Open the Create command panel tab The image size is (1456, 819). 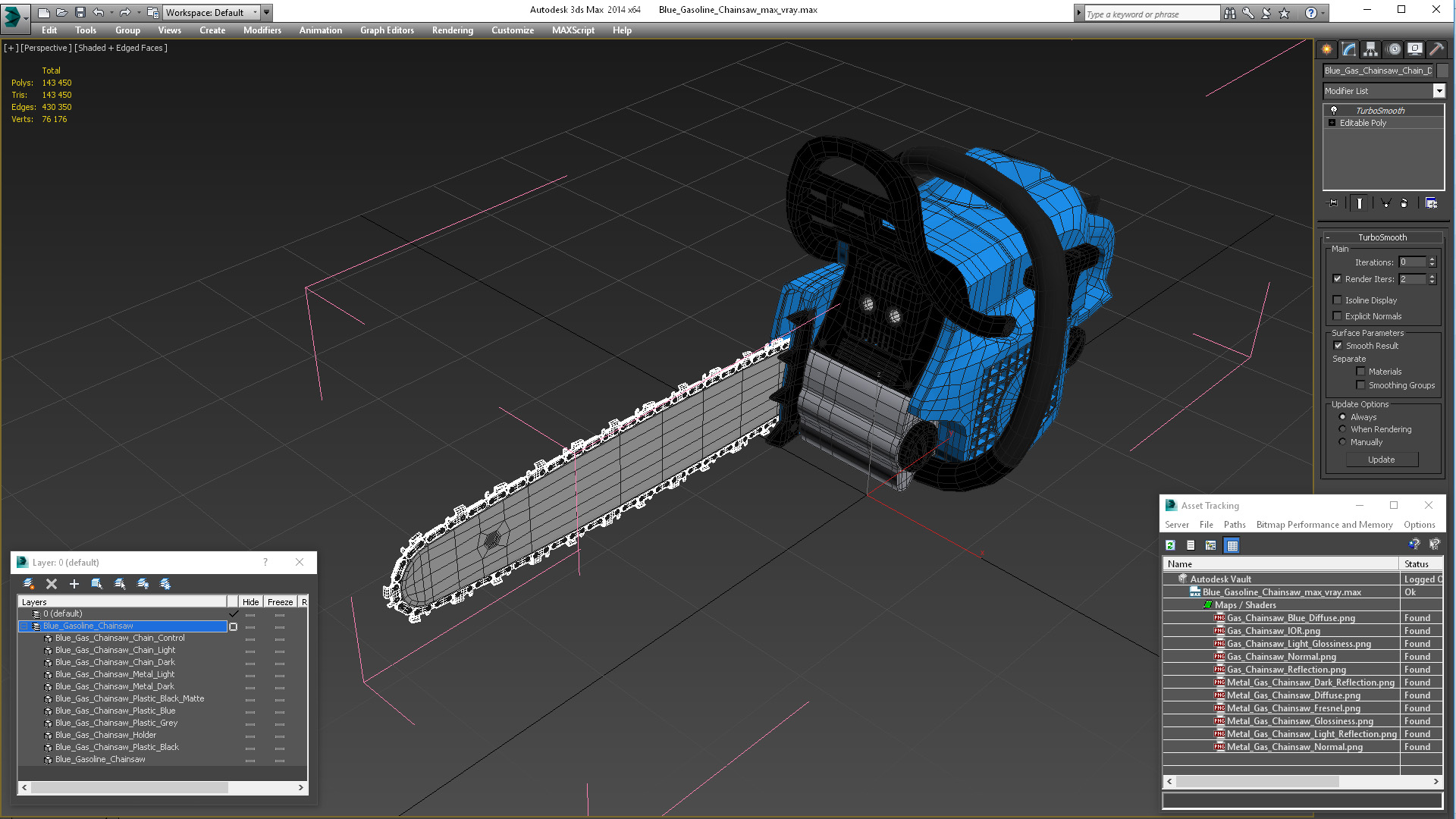click(x=1327, y=49)
